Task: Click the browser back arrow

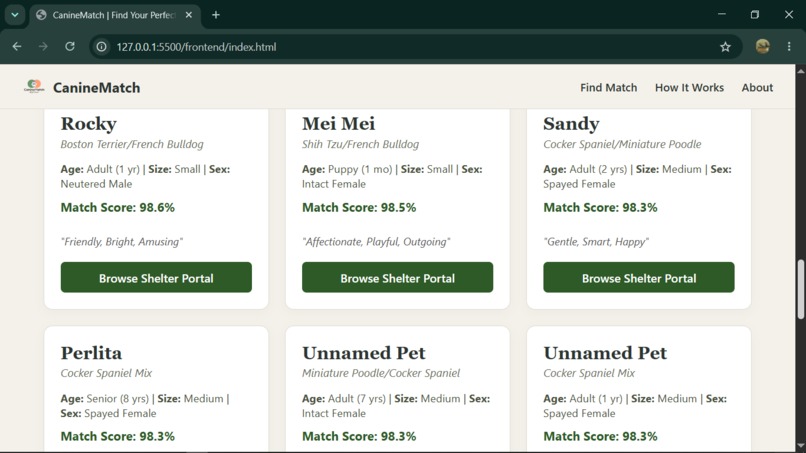Action: (x=17, y=47)
